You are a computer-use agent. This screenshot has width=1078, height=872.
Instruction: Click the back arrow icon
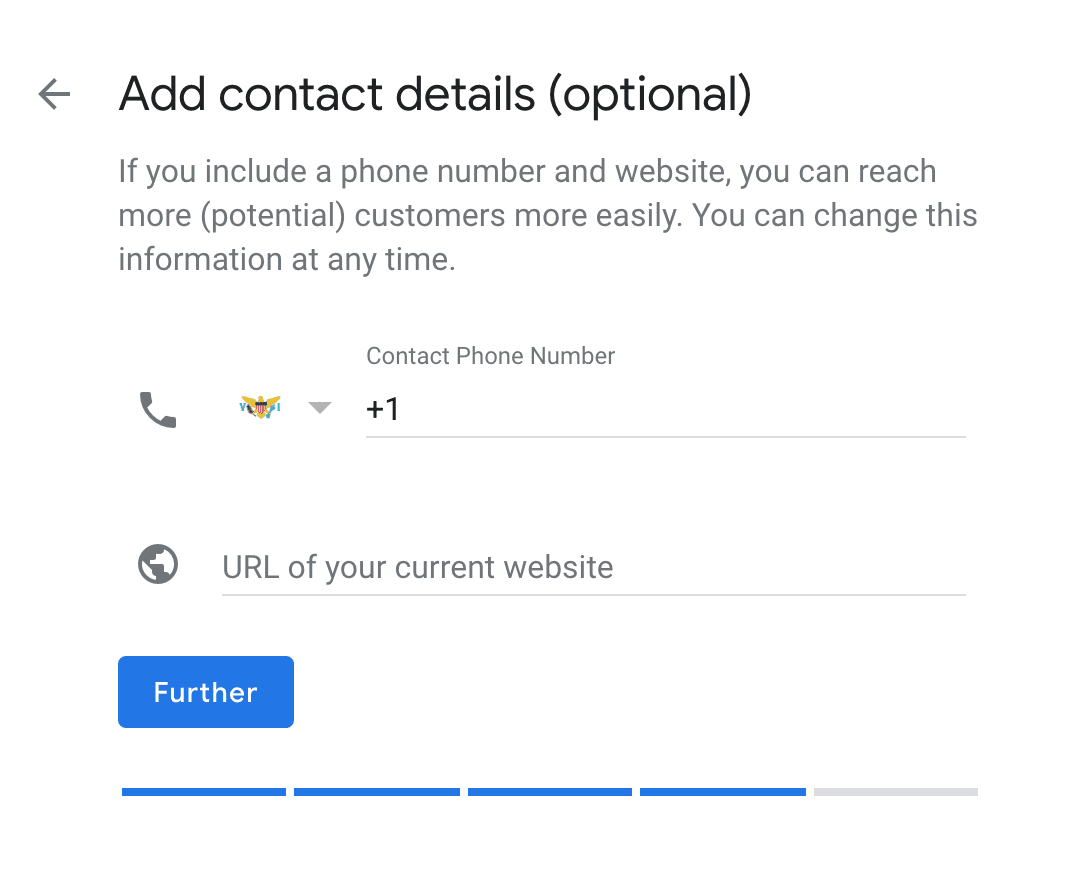(x=54, y=94)
